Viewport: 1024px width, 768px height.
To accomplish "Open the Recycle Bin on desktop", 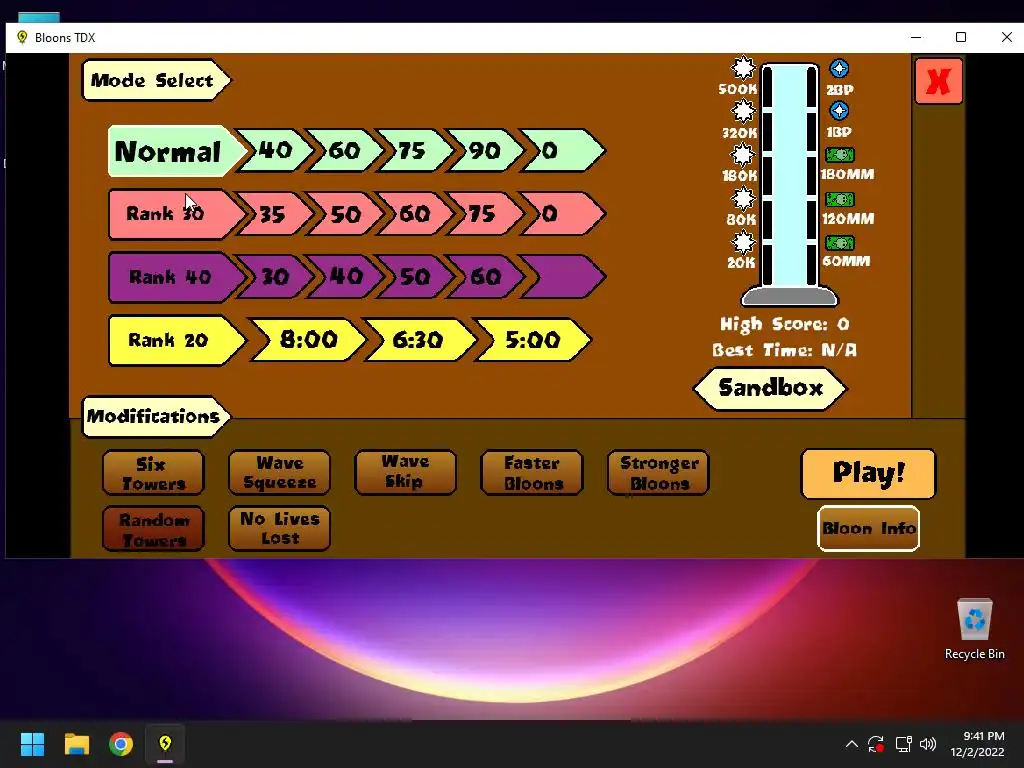I will click(974, 628).
